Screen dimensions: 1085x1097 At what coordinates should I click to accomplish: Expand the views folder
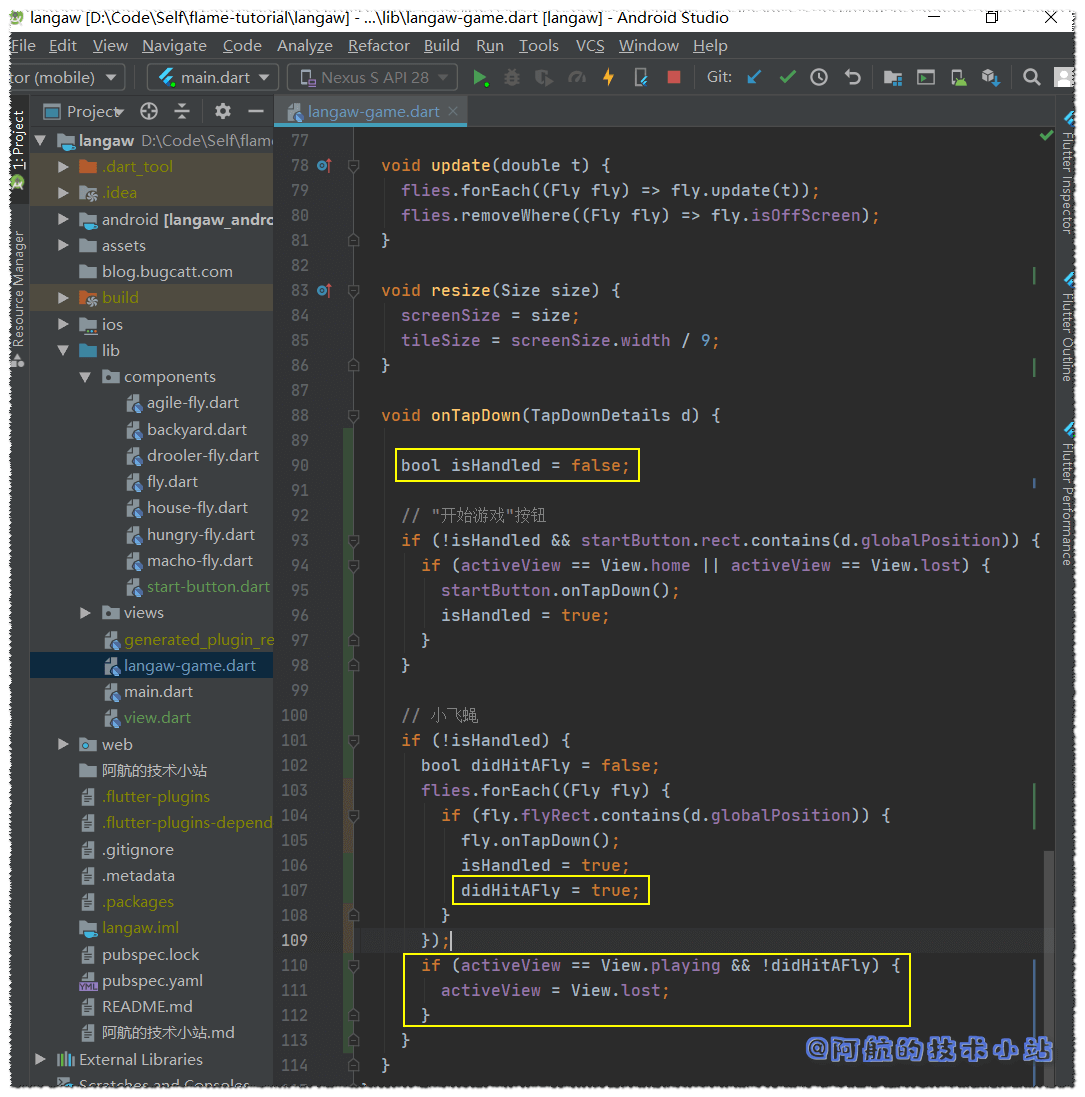(86, 613)
